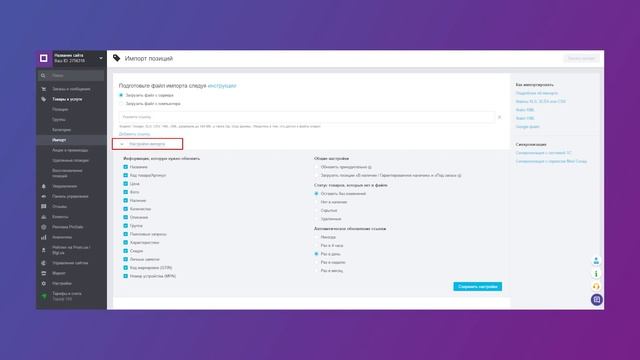Open the Импорт sidebar menu item
Image resolution: width=640 pixels, height=360 pixels.
coord(59,140)
